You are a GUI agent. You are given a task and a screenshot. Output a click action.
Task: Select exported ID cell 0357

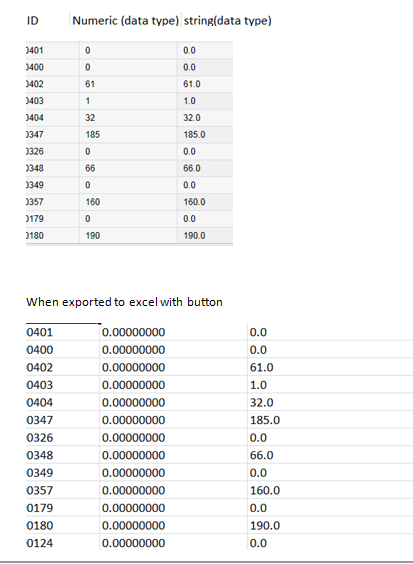click(x=40, y=490)
